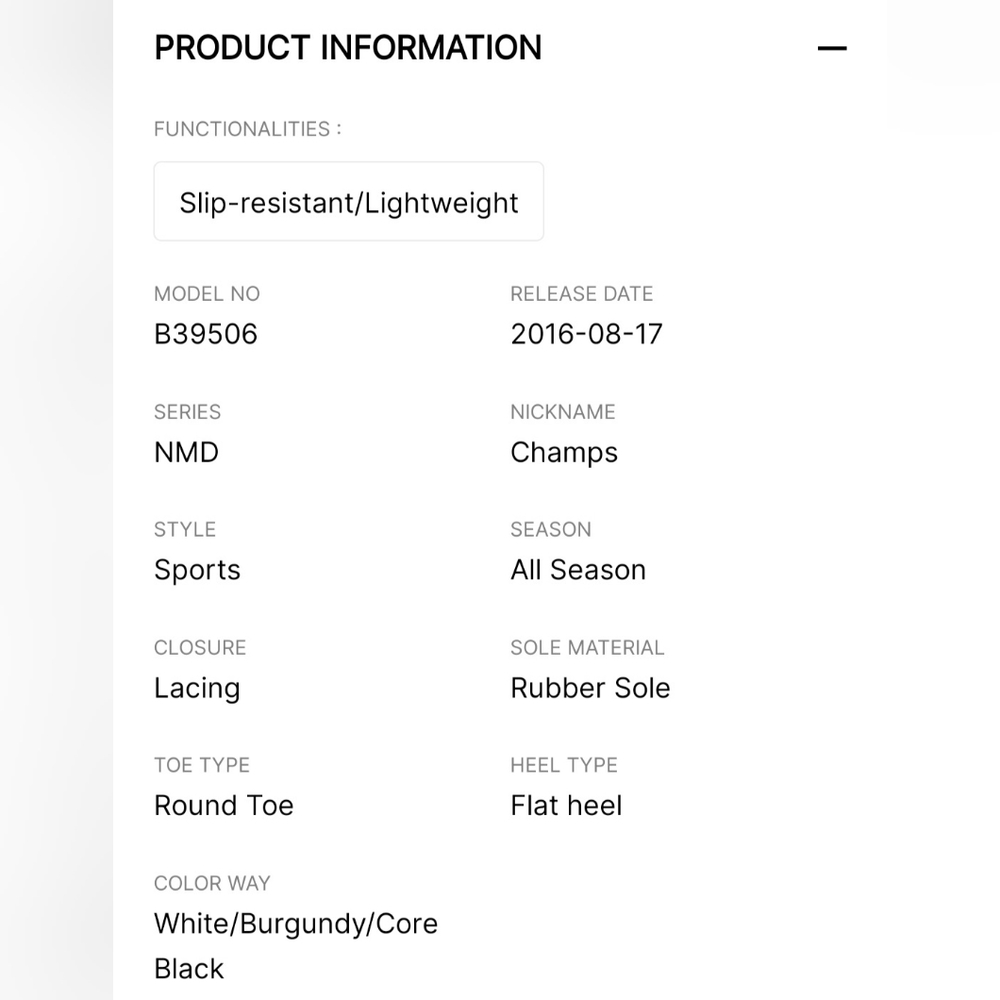Screen dimensions: 1000x1000
Task: Collapse the Product Information section
Action: [x=832, y=48]
